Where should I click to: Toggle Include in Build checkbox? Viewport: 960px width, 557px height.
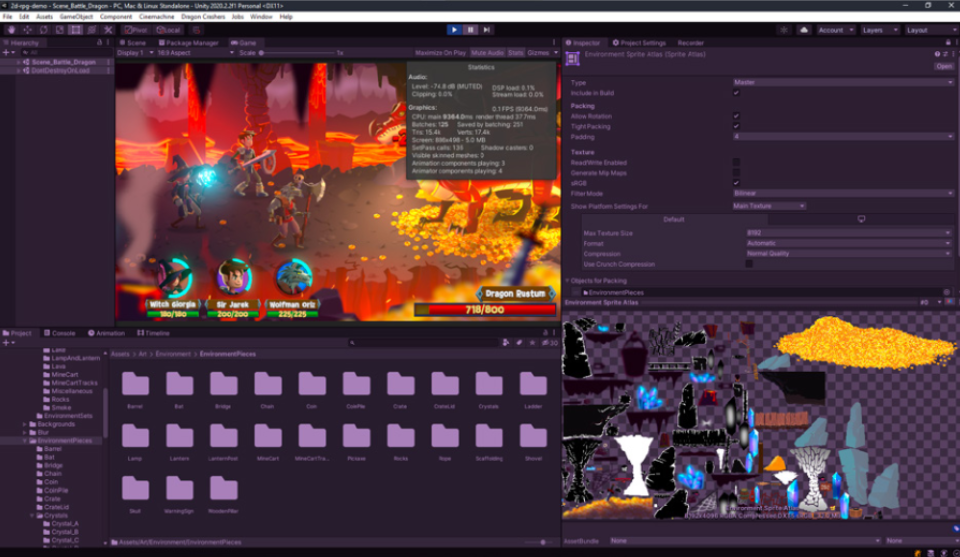pos(737,93)
